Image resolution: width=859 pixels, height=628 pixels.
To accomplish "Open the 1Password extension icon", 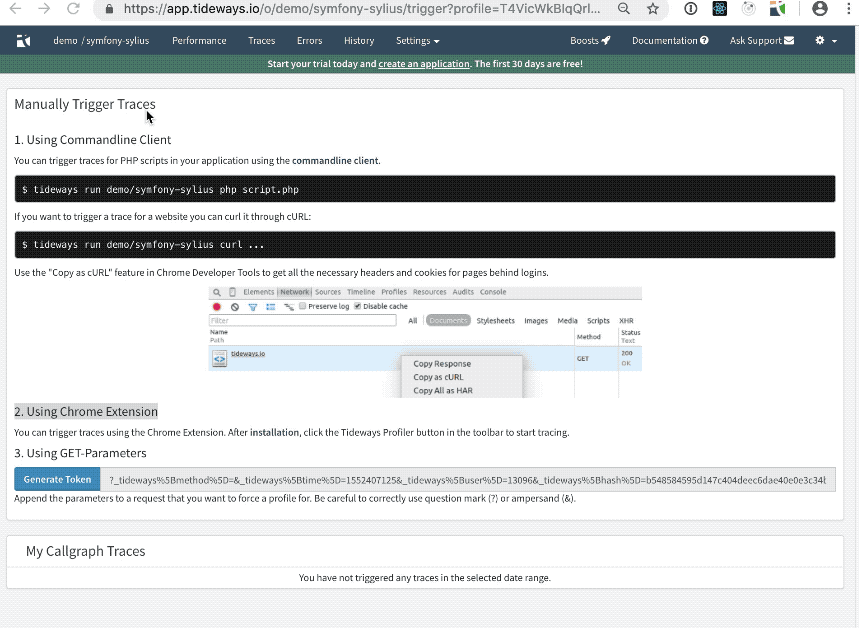I will 690,8.
